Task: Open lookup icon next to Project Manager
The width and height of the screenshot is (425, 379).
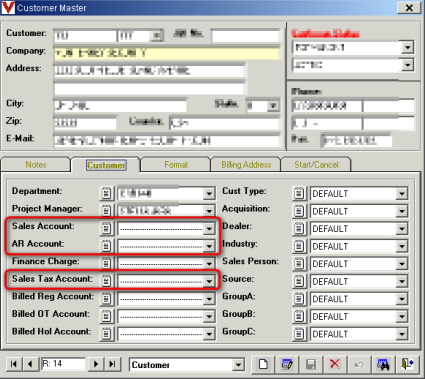Action: click(x=106, y=211)
